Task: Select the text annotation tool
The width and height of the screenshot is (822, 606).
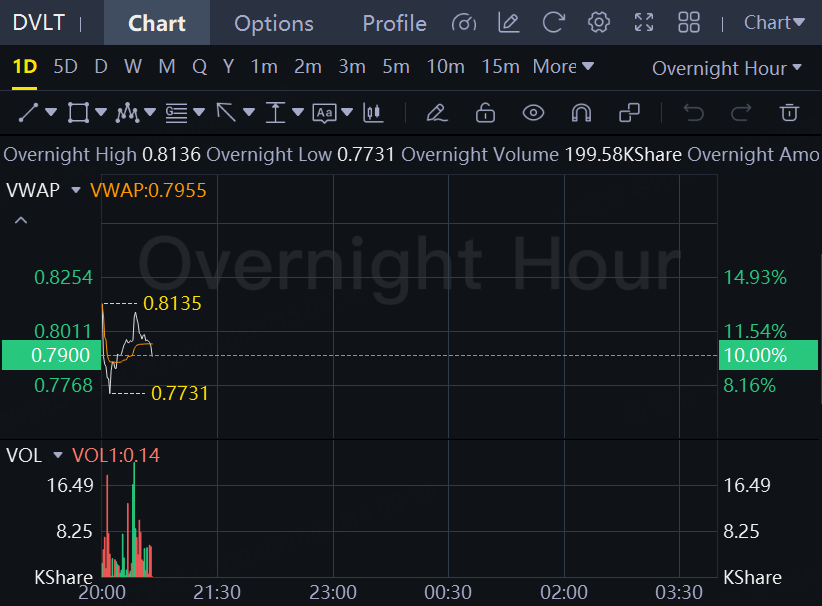Action: (325, 113)
